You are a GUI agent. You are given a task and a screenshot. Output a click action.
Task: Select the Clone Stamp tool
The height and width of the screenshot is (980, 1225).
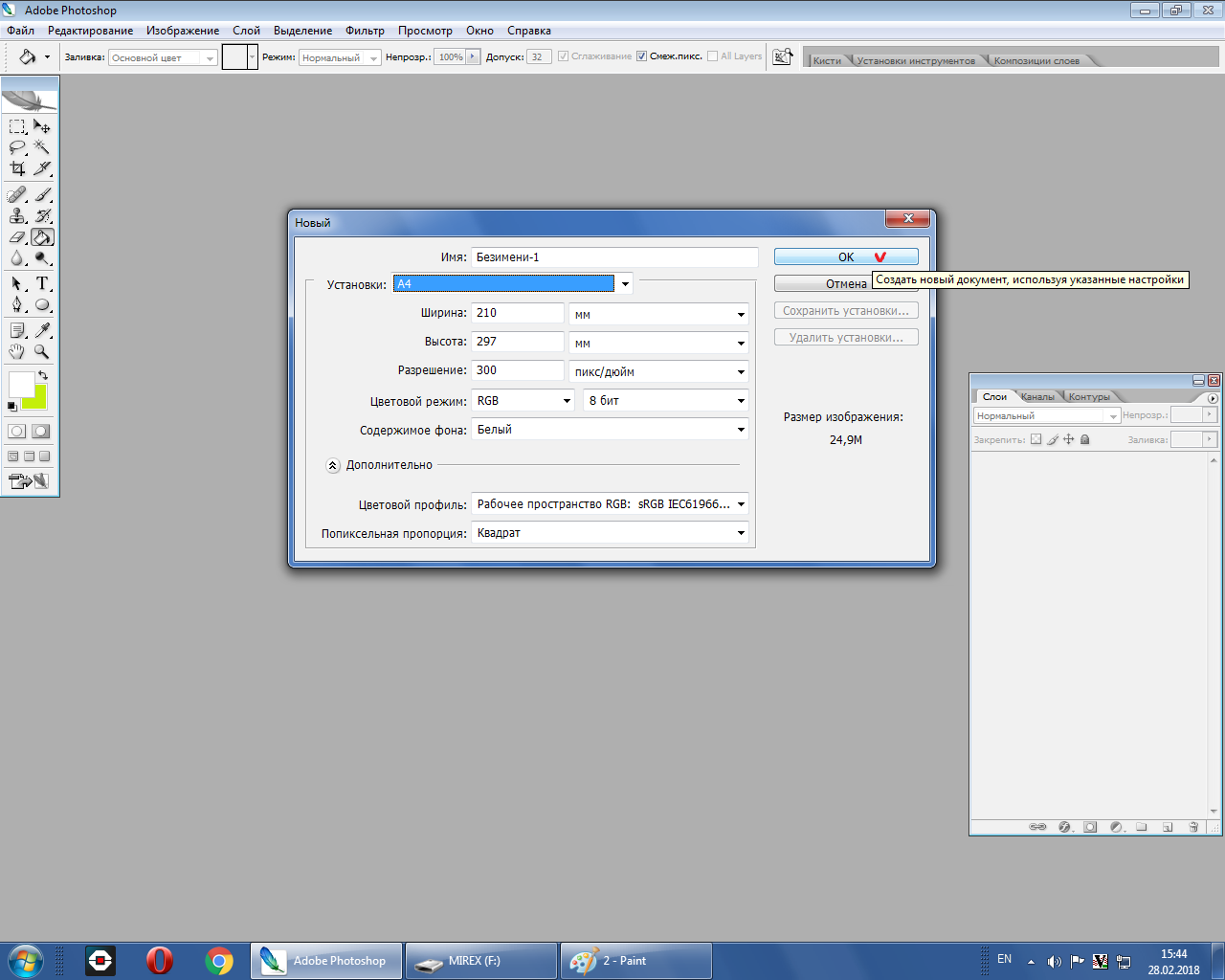coord(17,216)
